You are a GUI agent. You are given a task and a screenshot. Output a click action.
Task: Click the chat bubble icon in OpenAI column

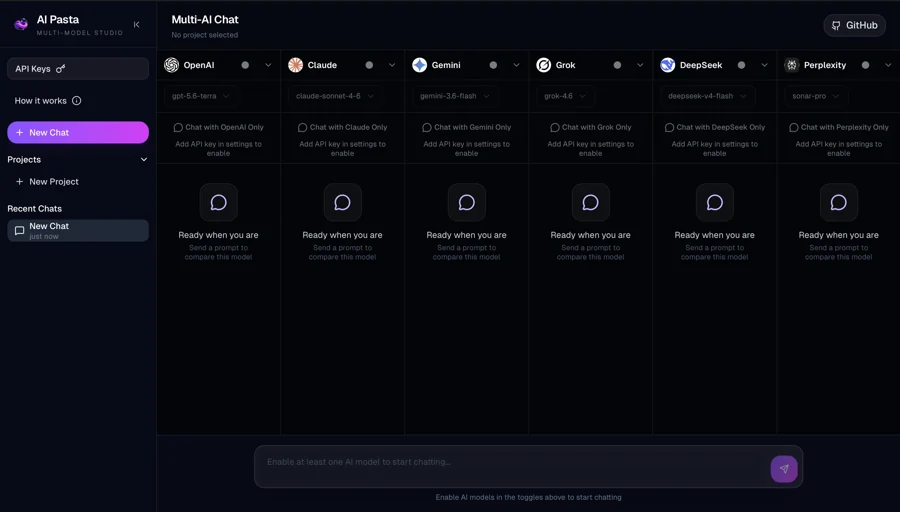(219, 203)
